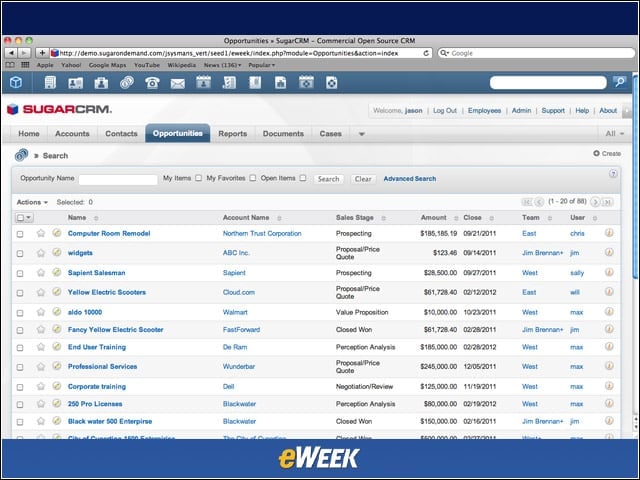Open Calls via the telephone icon
640x480 pixels.
(152, 83)
